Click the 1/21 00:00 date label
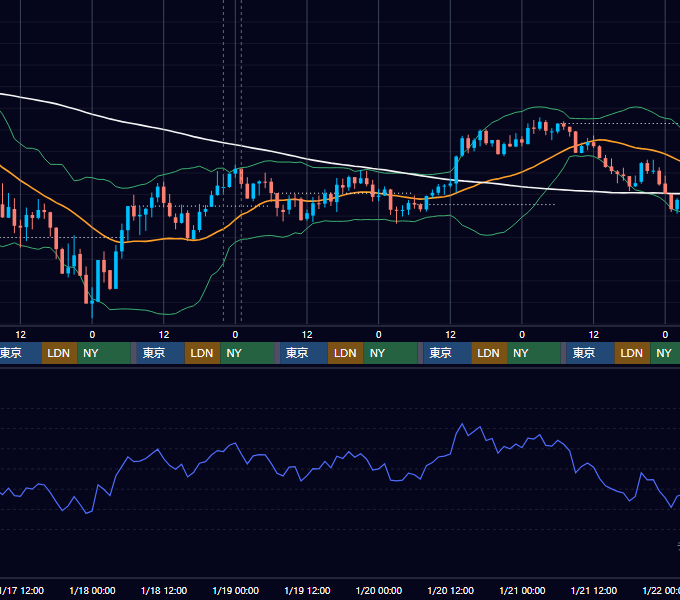The image size is (680, 600). point(522,590)
